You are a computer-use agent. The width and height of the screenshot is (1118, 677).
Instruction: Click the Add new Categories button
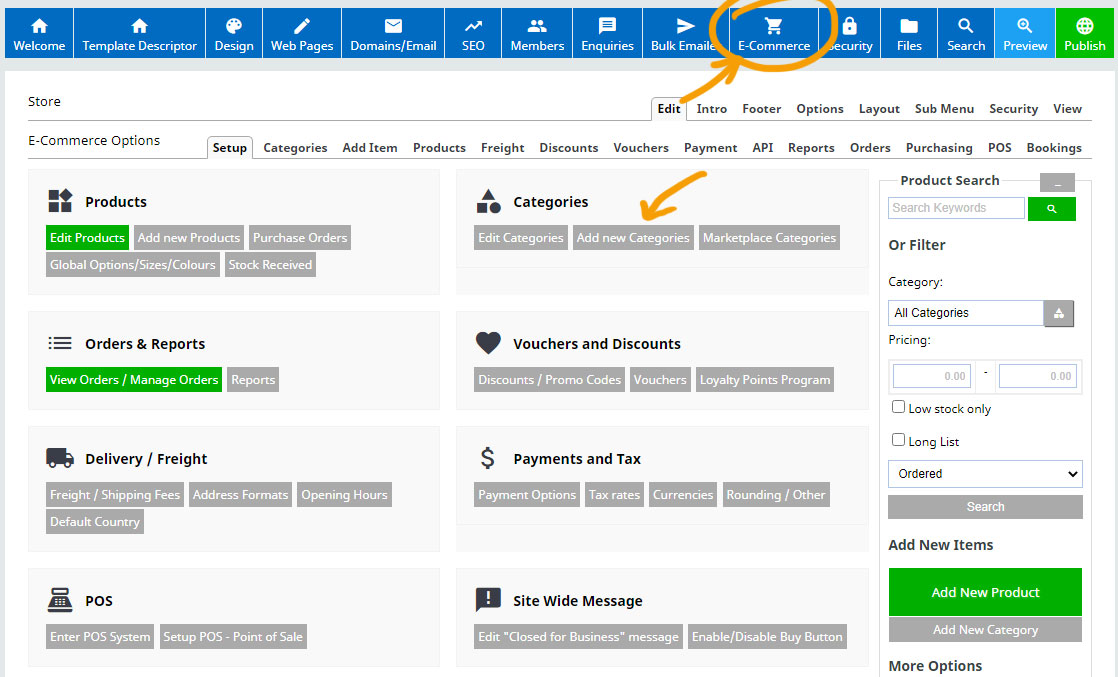click(x=633, y=238)
